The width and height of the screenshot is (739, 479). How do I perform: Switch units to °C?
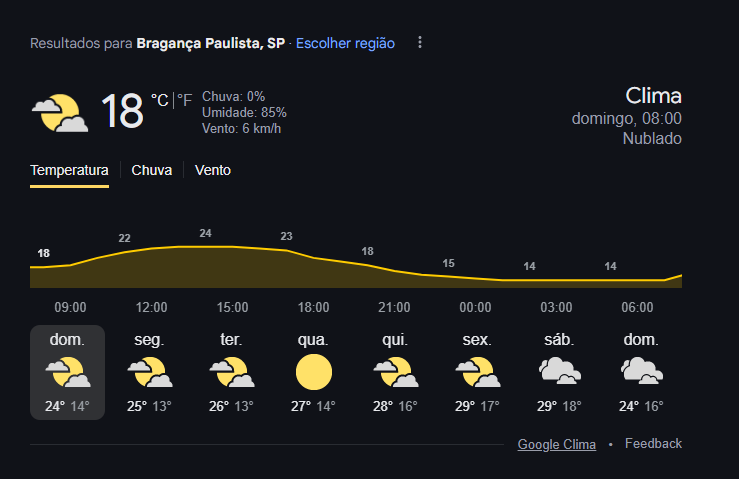click(160, 100)
